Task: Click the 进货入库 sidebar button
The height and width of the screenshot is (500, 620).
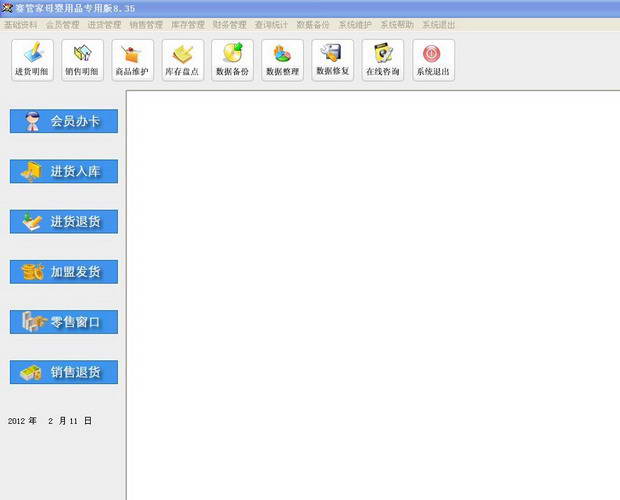Action: 64,171
